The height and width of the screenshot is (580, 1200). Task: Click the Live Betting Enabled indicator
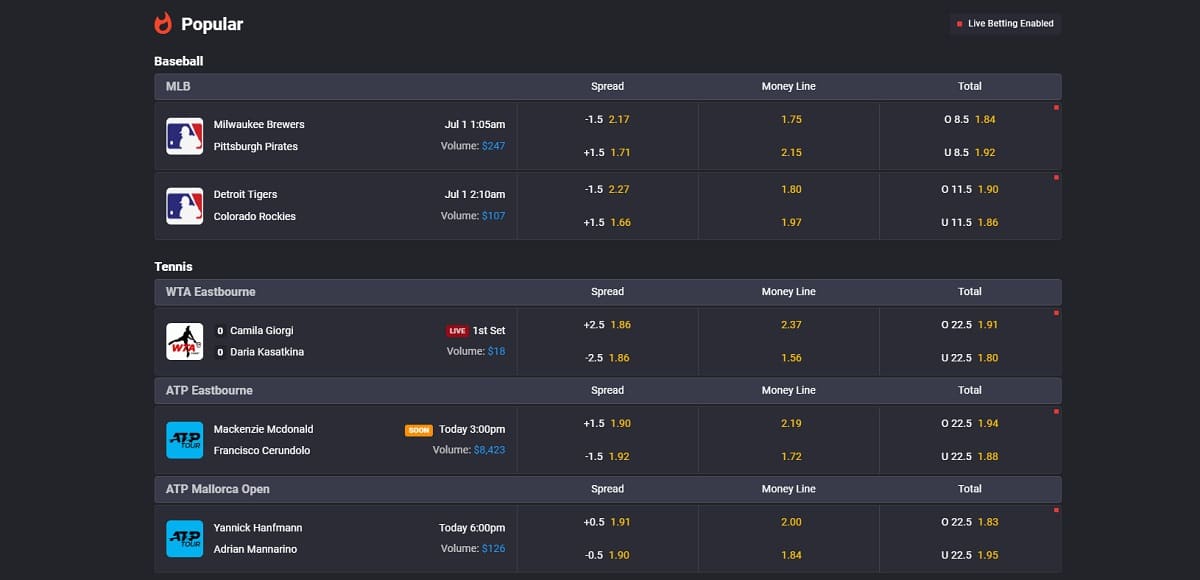click(x=1005, y=23)
